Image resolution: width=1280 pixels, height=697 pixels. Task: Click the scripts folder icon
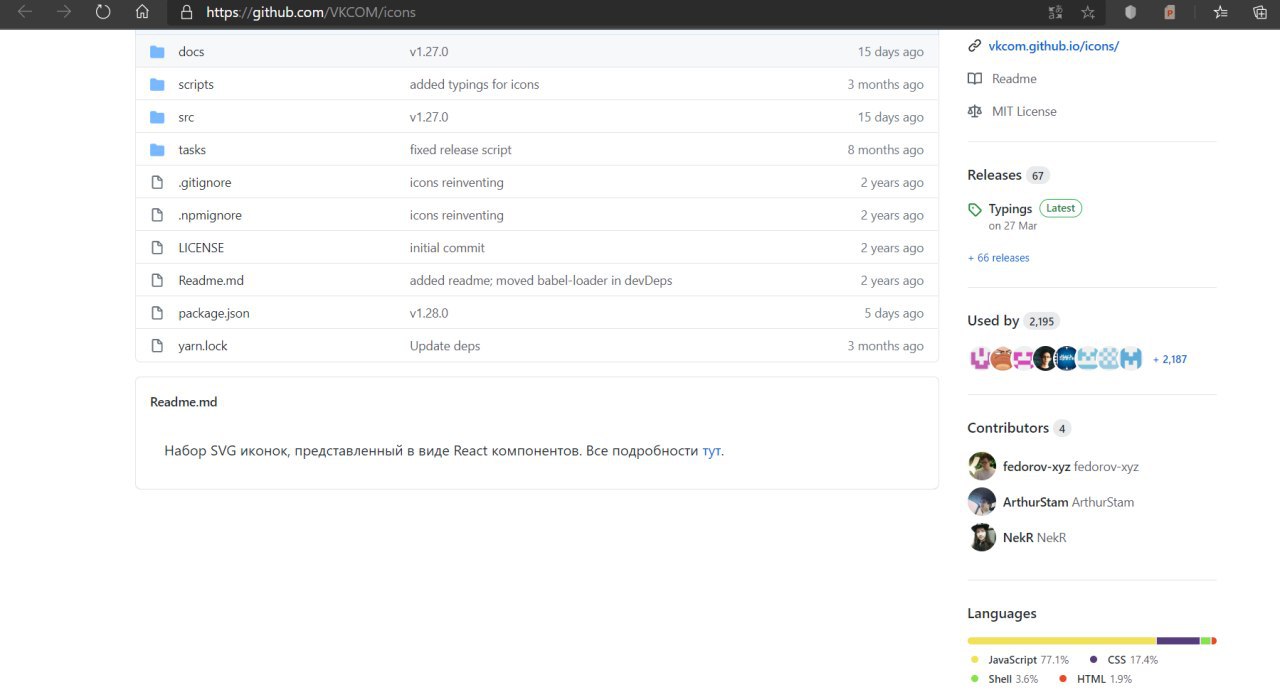[x=157, y=85]
